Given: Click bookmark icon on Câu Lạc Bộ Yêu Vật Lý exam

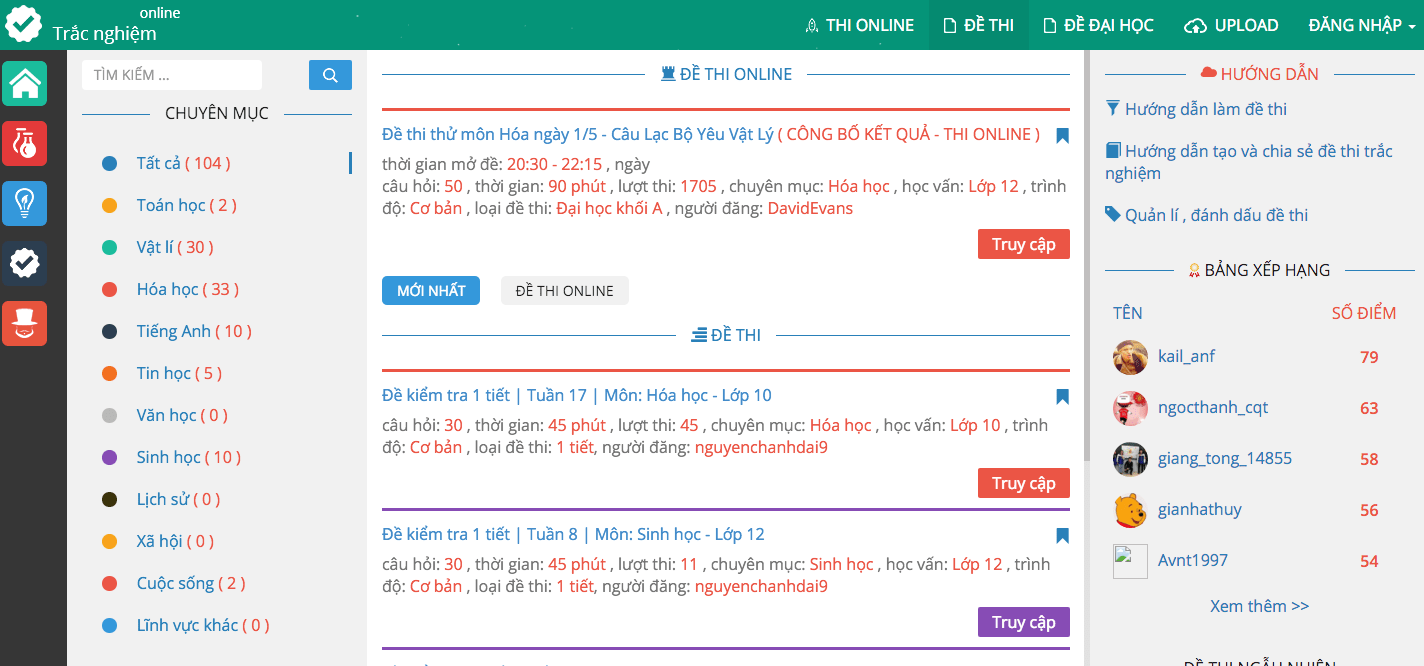Looking at the screenshot, I should 1062,136.
